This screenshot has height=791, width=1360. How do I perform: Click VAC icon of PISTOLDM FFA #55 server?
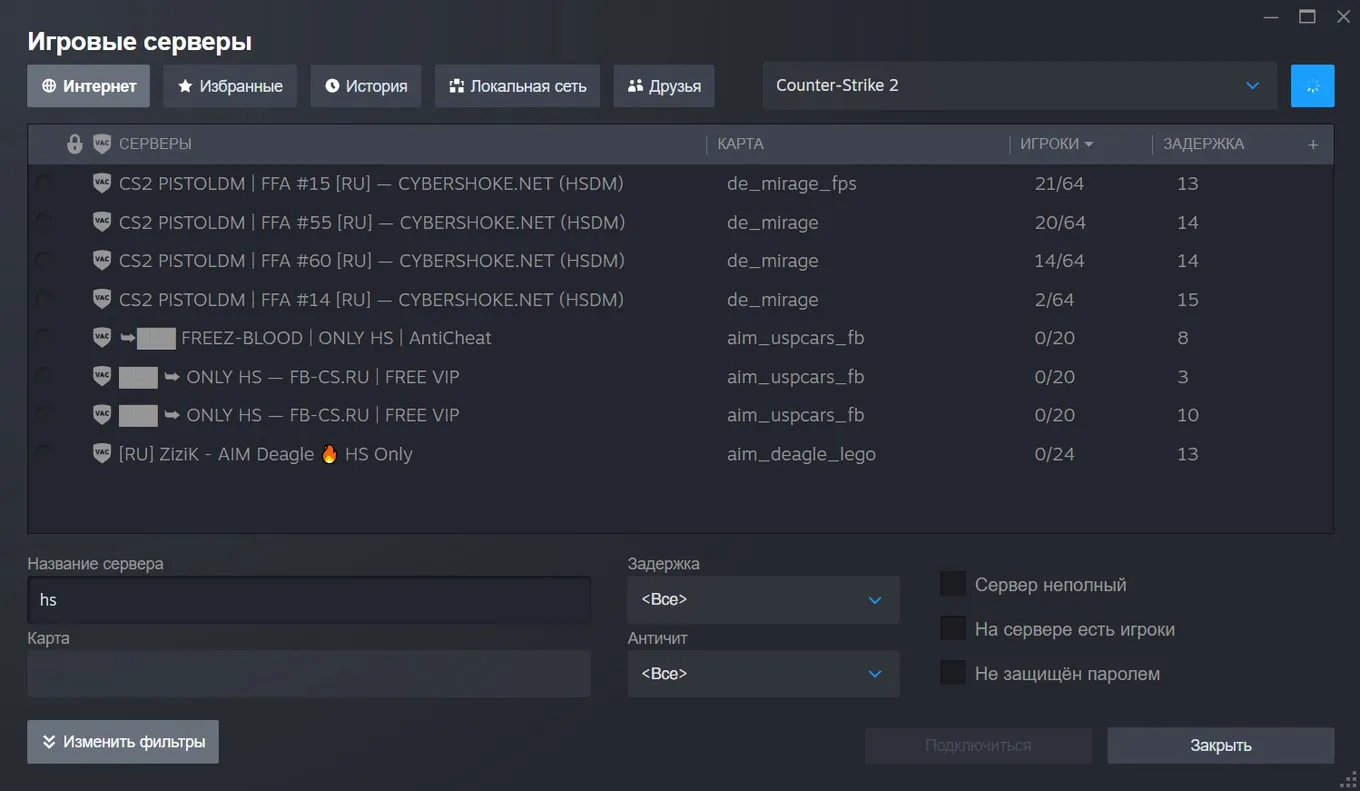tap(101, 222)
